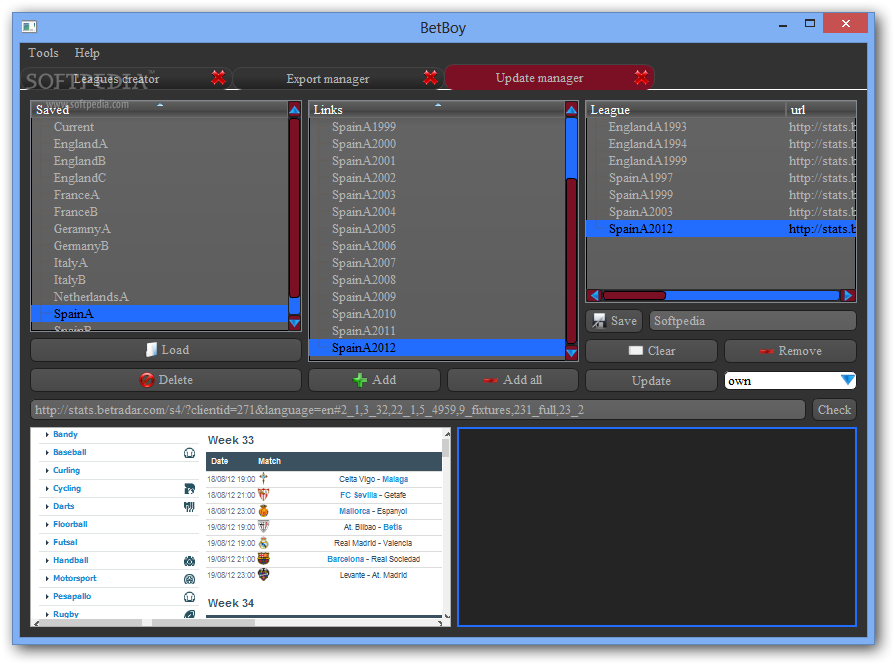Select EnglandA in Saved list
Viewport: 895px width, 665px height.
pyautogui.click(x=160, y=144)
